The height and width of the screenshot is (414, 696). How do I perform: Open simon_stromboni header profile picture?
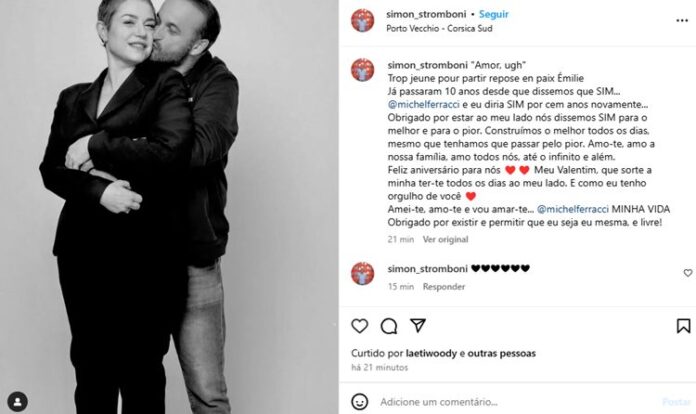click(363, 20)
